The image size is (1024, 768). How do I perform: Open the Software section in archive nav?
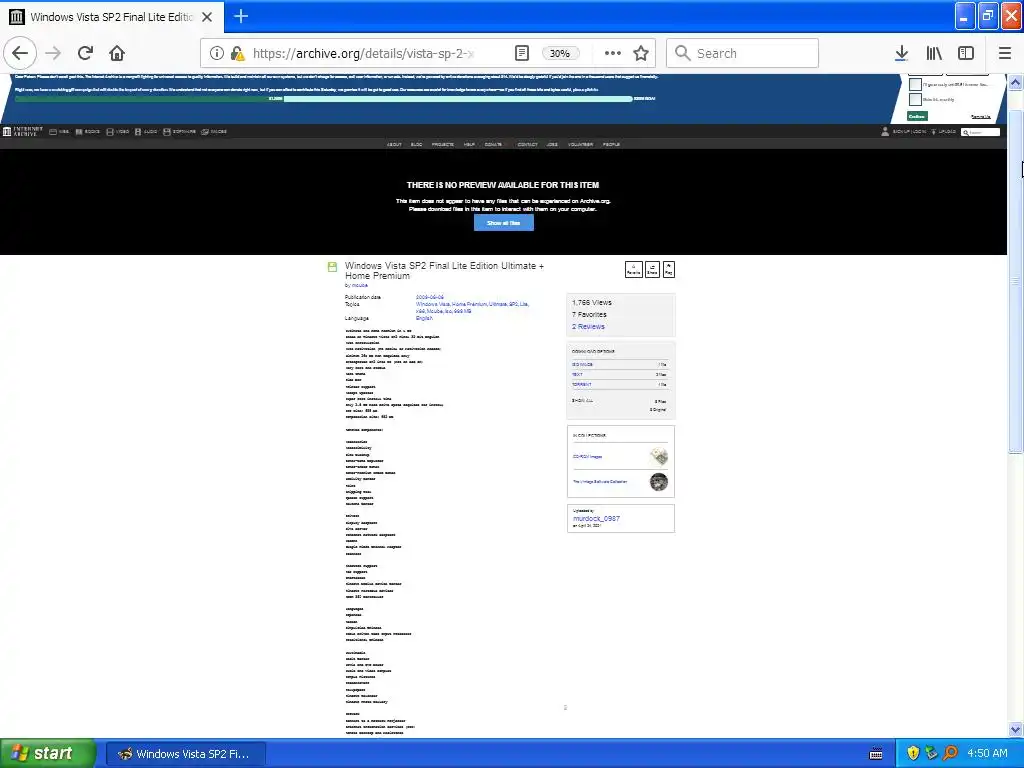click(180, 132)
